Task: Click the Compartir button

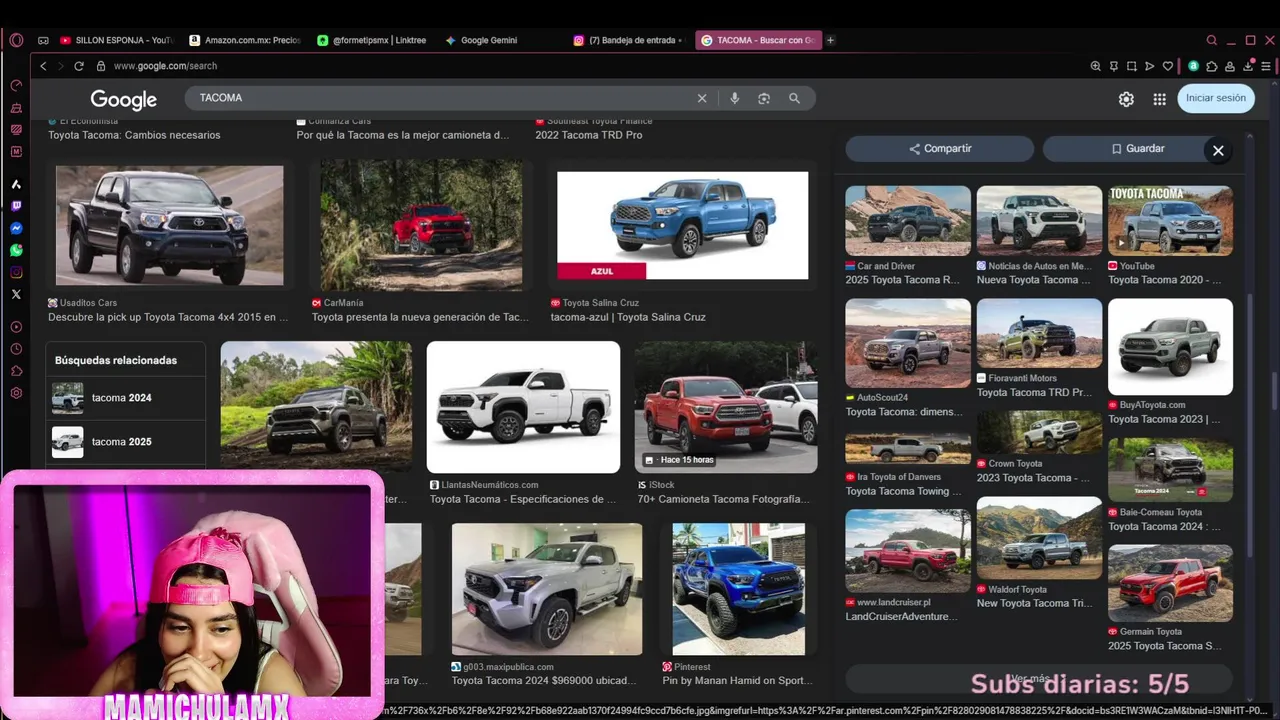Action: click(939, 148)
